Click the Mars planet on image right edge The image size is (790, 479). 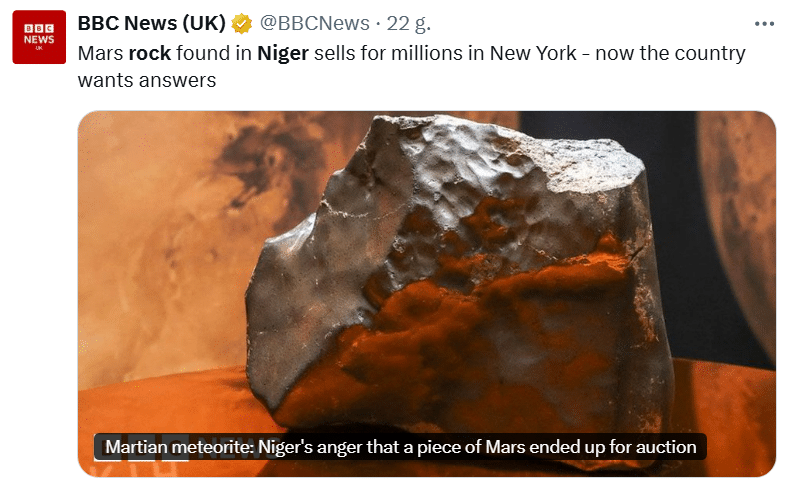pos(739,227)
